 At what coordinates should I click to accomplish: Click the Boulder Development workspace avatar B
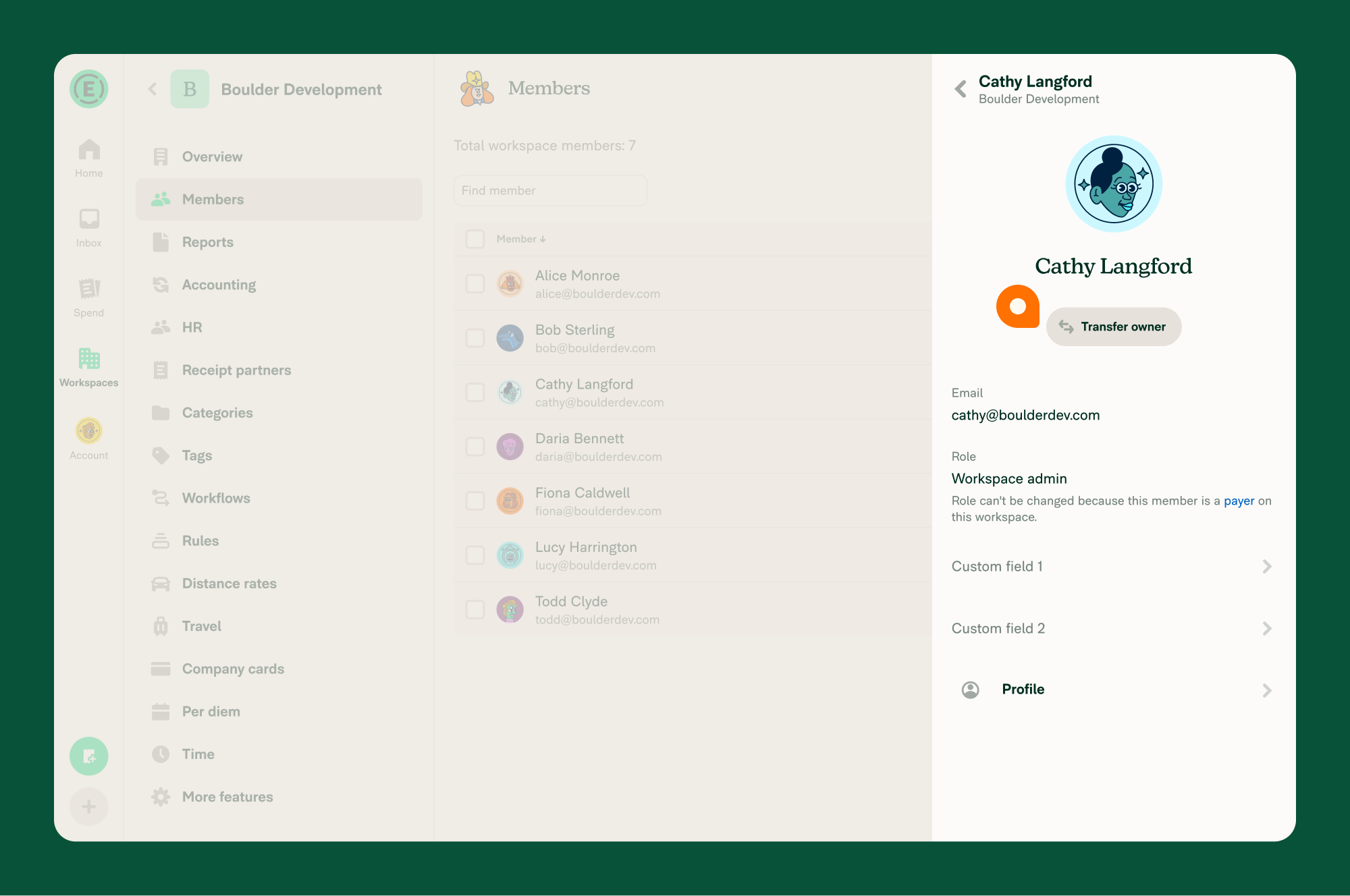(190, 89)
